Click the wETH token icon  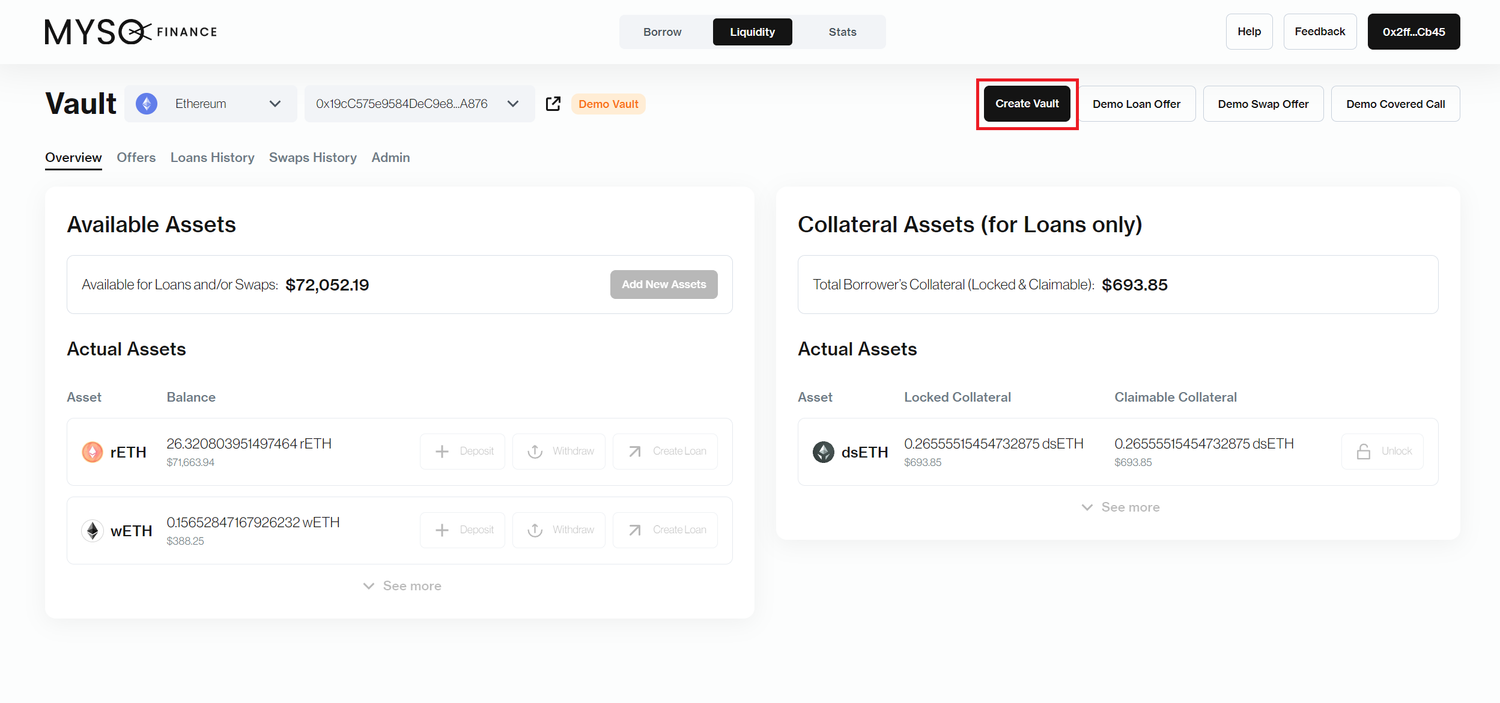click(92, 531)
